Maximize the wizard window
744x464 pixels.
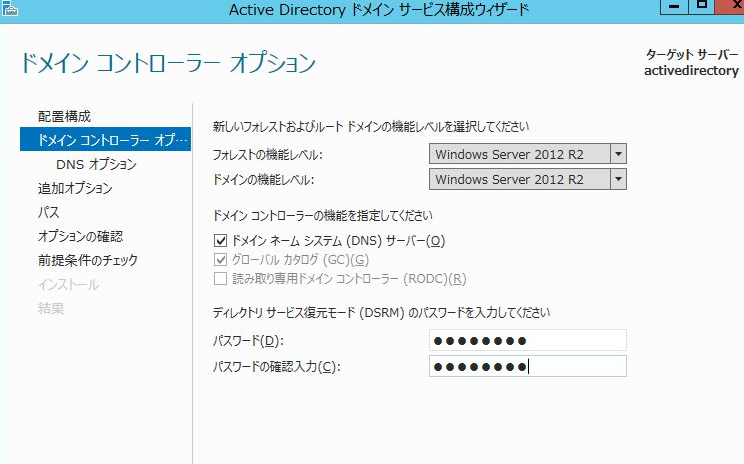pos(702,6)
